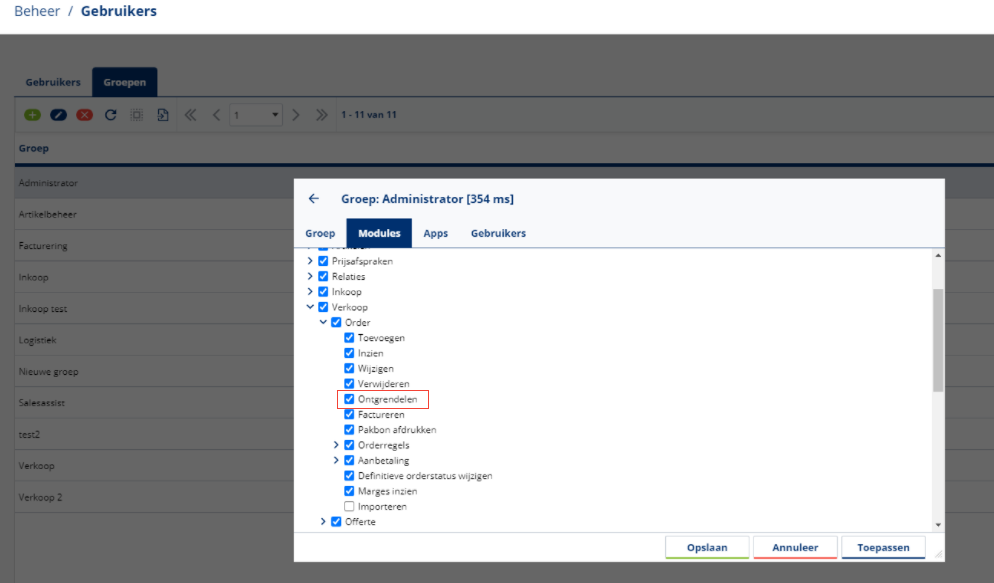
Task: Click the next page arrow
Action: point(296,115)
